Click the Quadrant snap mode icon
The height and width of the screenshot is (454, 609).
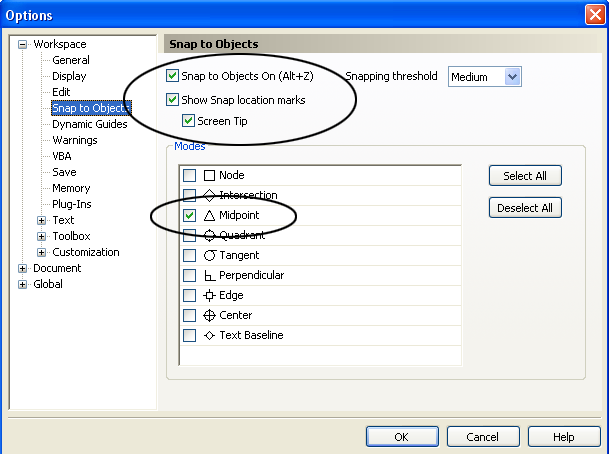tap(209, 235)
